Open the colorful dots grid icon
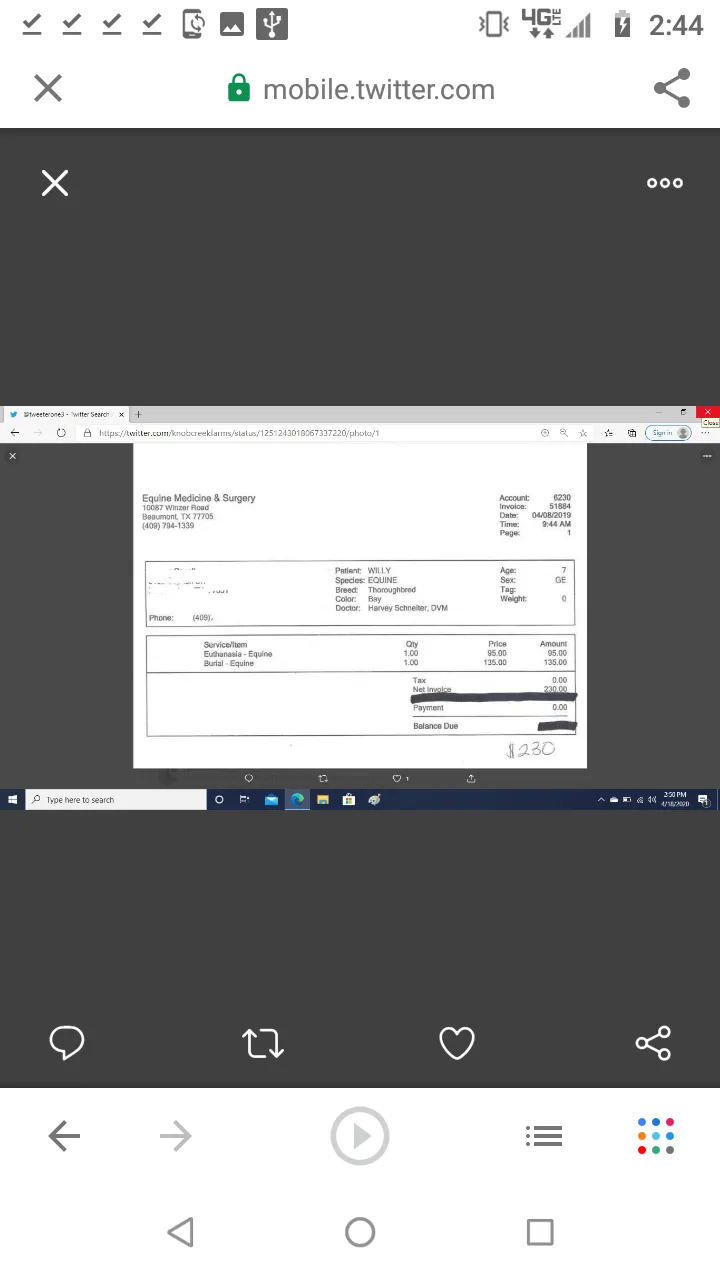This screenshot has height=1280, width=720. coord(656,1136)
